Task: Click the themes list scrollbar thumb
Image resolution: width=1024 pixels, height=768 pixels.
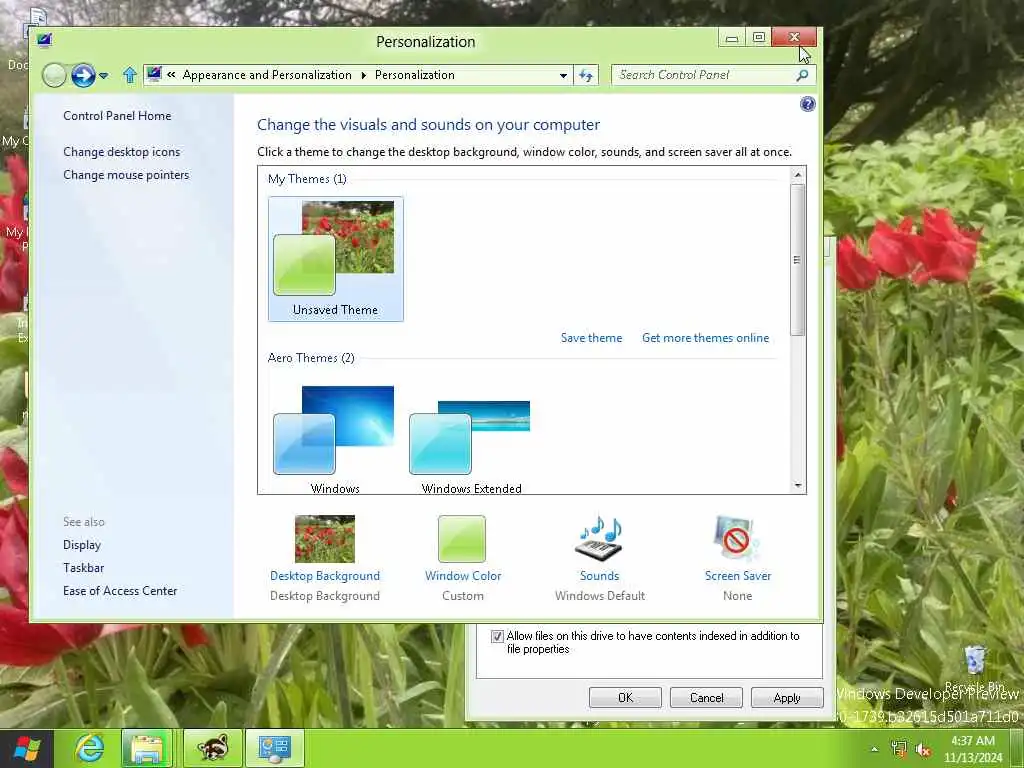Action: click(797, 260)
